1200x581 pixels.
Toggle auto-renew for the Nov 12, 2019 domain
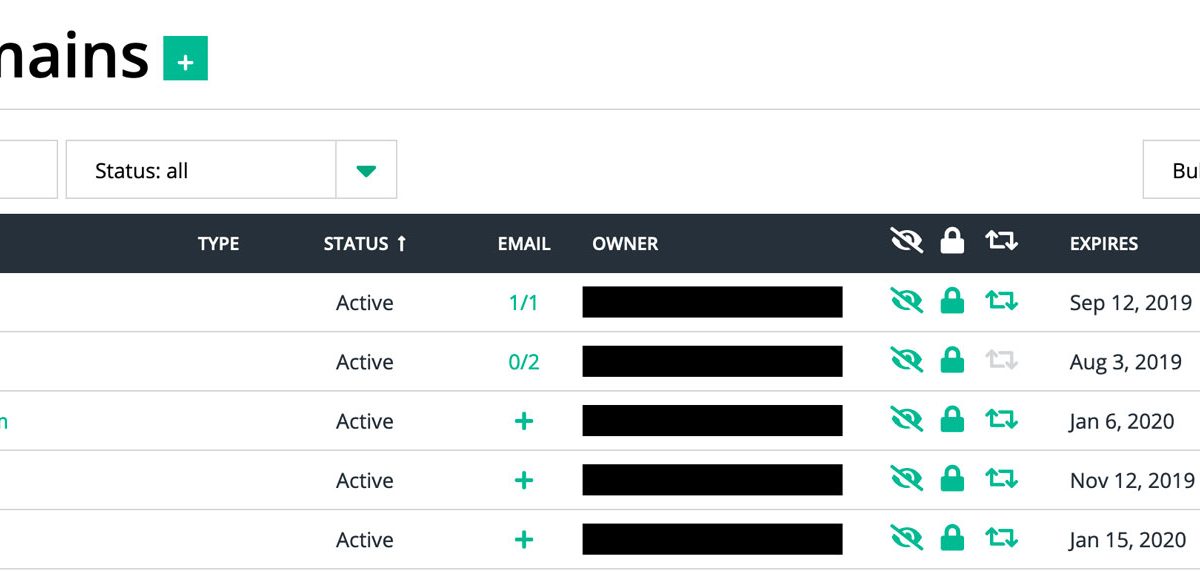pyautogui.click(x=1001, y=479)
